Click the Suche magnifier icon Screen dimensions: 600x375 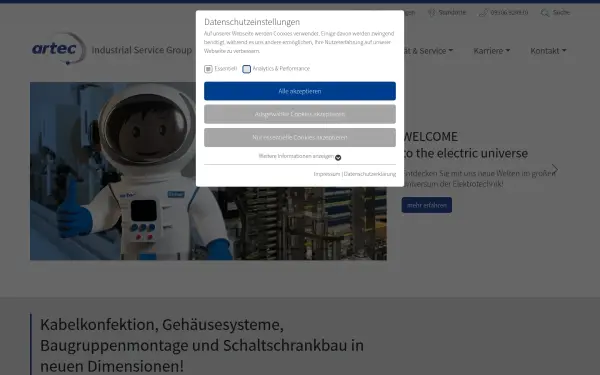(545, 13)
